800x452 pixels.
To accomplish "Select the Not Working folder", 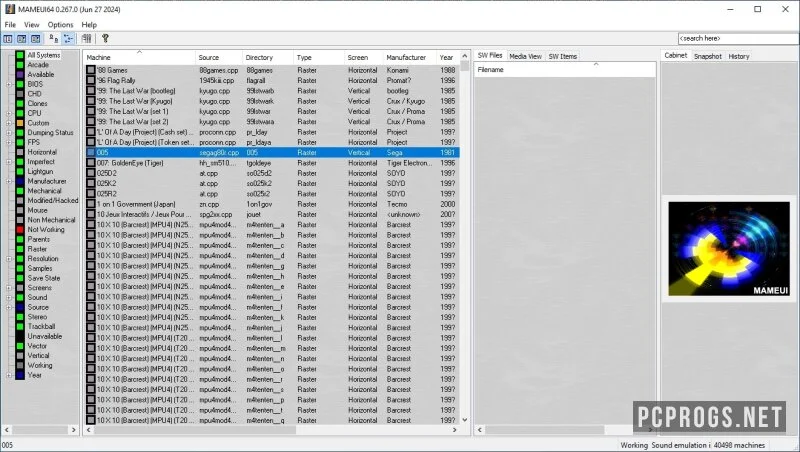I will click(46, 230).
